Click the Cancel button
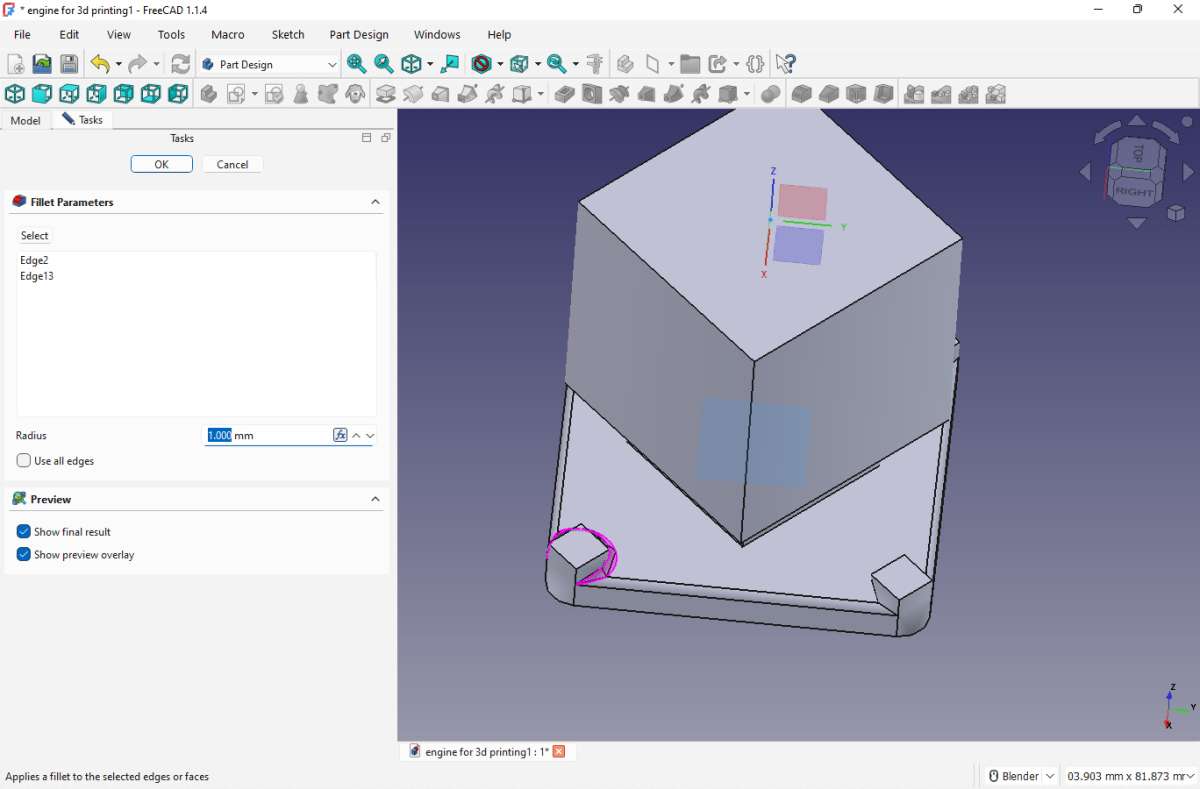Image resolution: width=1200 pixels, height=789 pixels. [232, 164]
